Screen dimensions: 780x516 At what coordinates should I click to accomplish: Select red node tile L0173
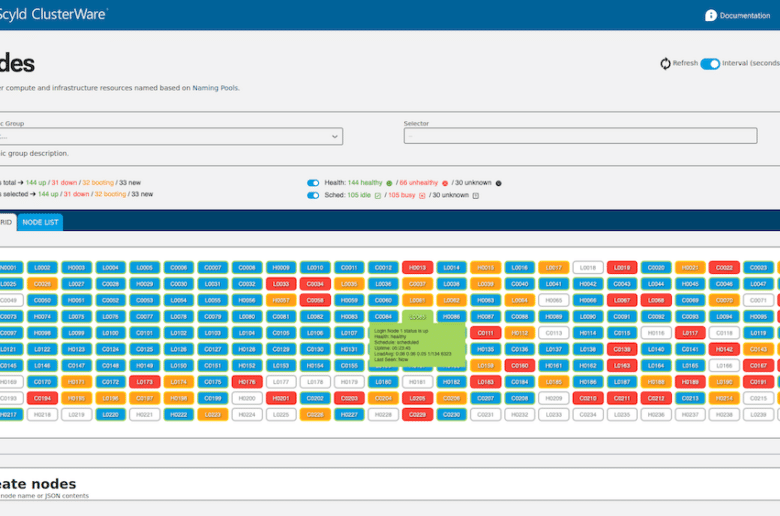tap(144, 382)
